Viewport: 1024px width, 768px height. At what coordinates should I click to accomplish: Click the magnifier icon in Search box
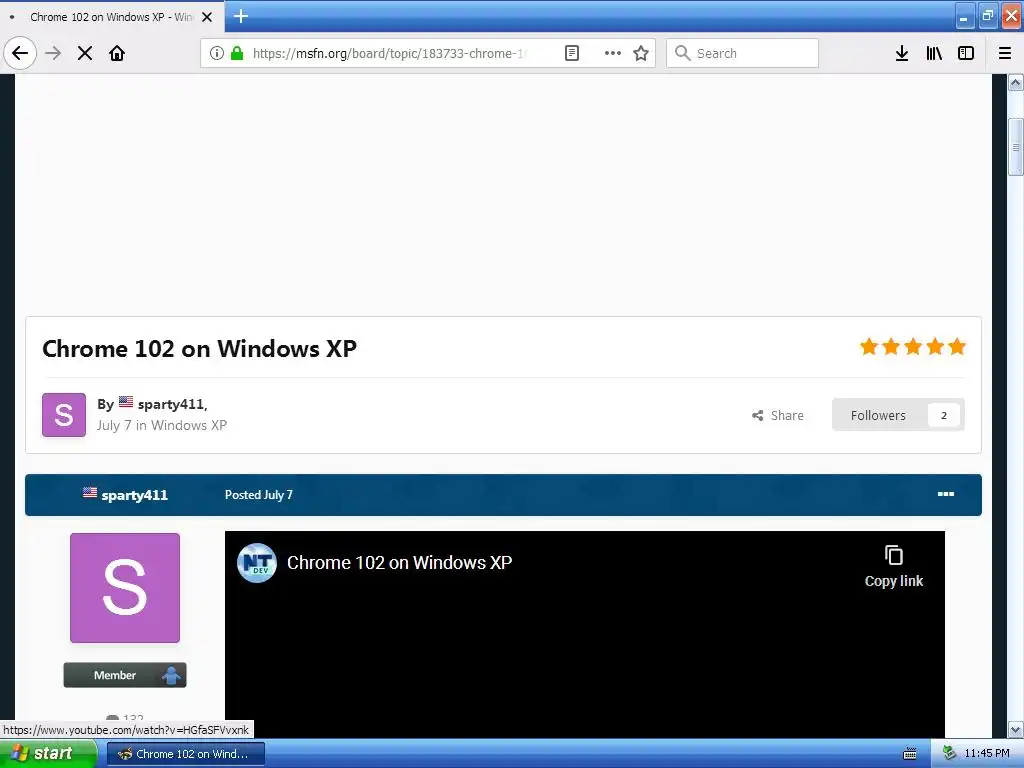point(682,53)
